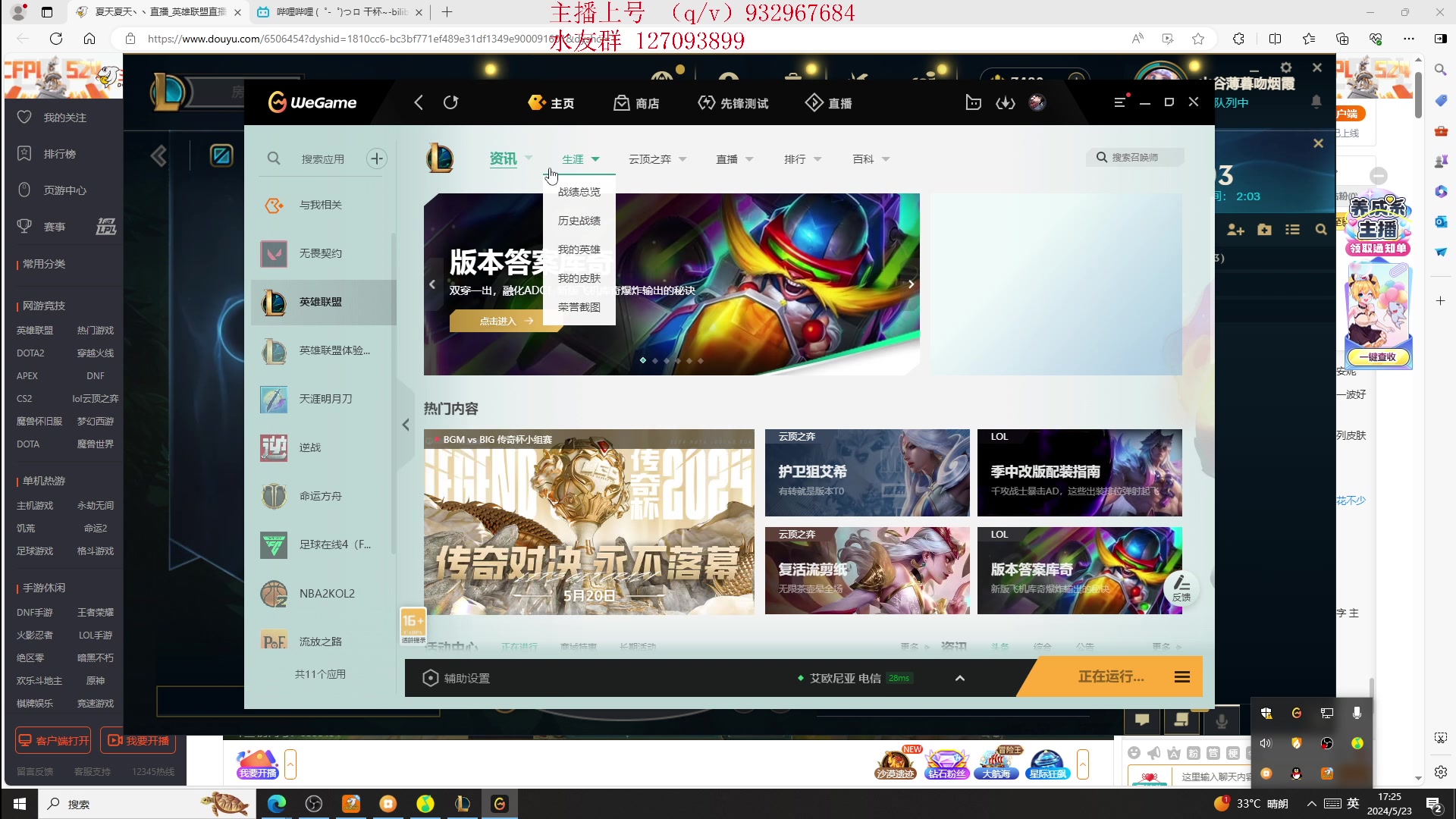The width and height of the screenshot is (1456, 819).
Task: Click the LoL client add friend icon
Action: (x=1235, y=230)
